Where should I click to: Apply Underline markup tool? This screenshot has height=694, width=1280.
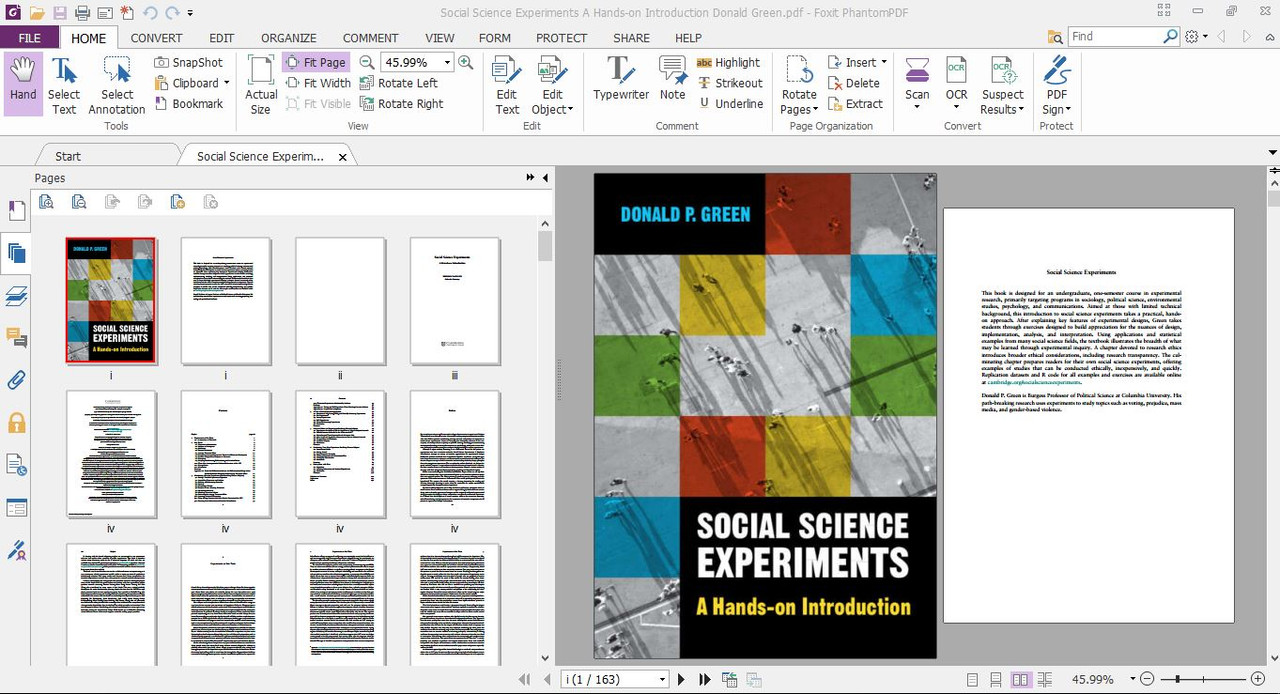(730, 104)
